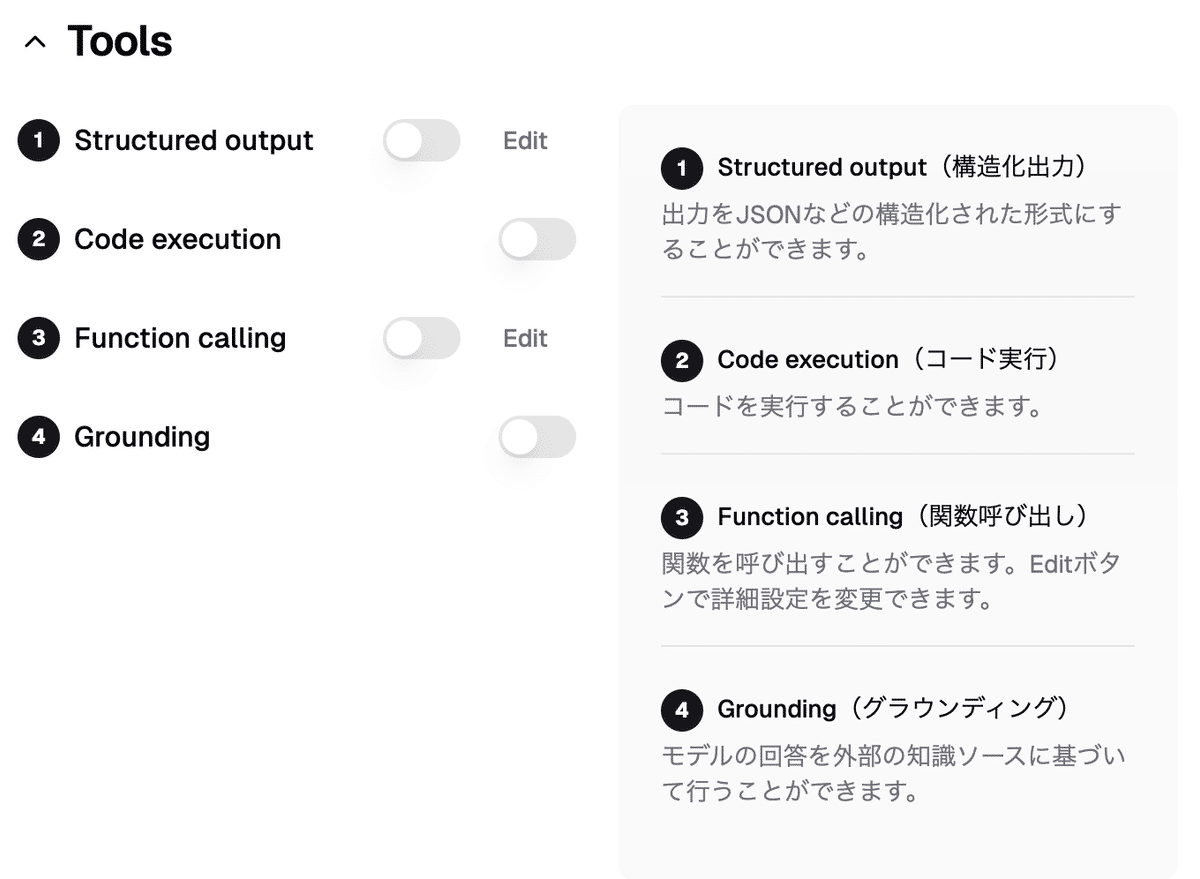1200x879 pixels.
Task: Click badge number 3 beside Function calling toggle
Action: [39, 339]
